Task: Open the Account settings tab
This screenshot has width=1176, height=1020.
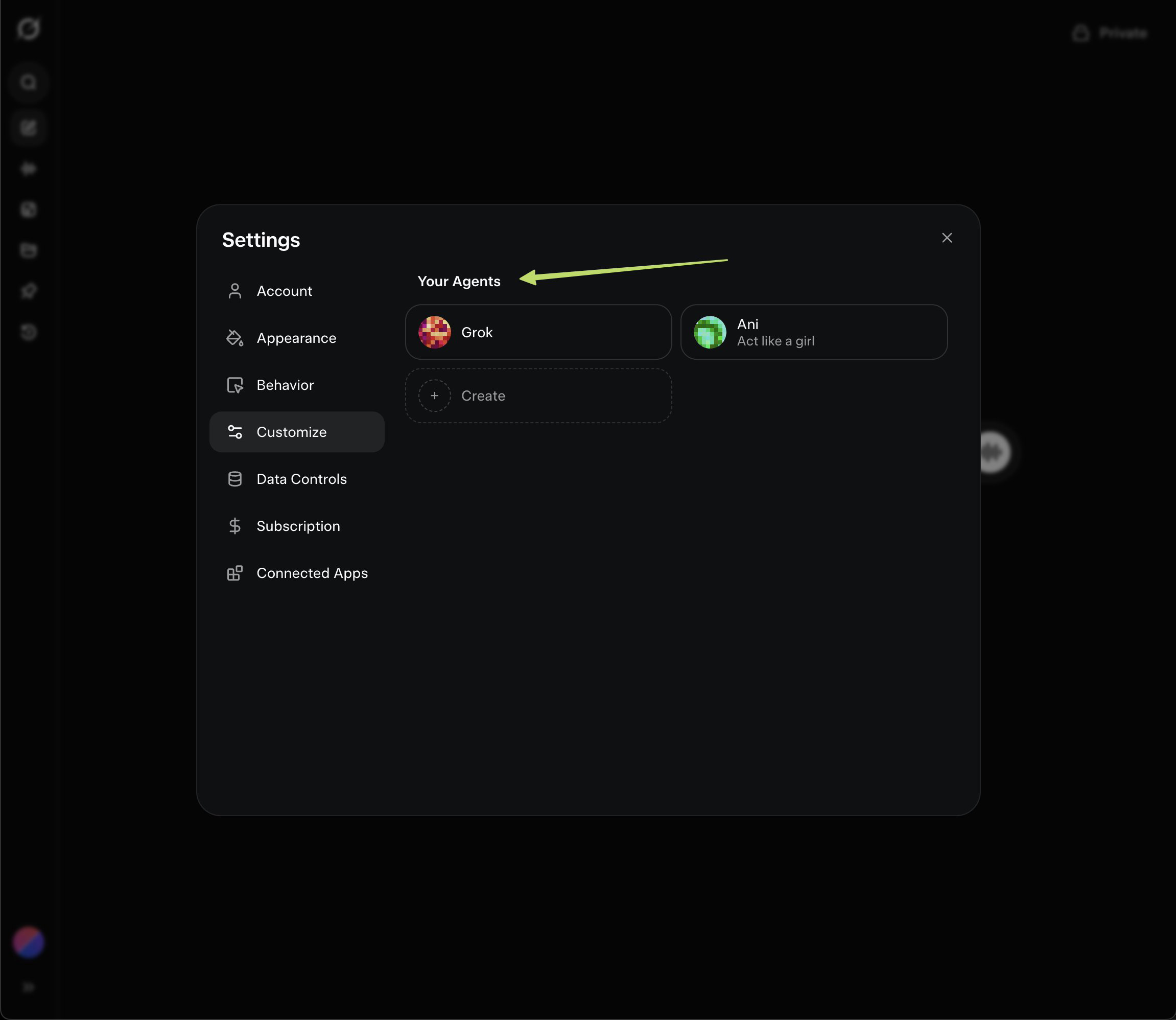Action: coord(284,291)
